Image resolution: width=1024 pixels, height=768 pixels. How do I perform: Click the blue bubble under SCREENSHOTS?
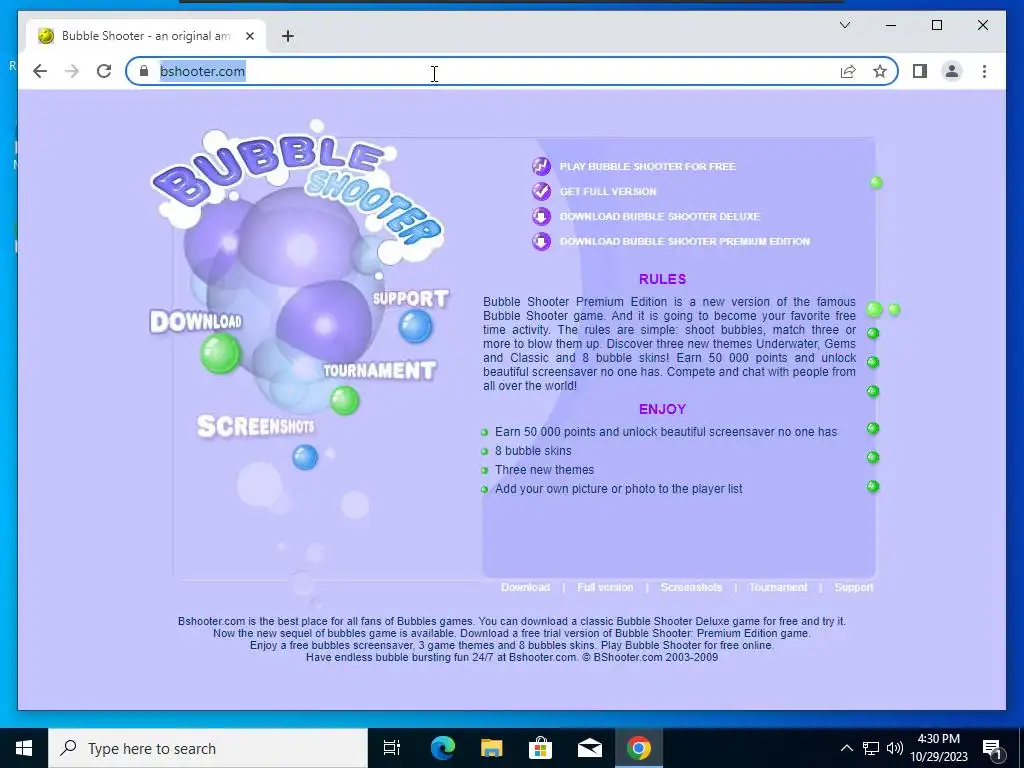click(305, 457)
